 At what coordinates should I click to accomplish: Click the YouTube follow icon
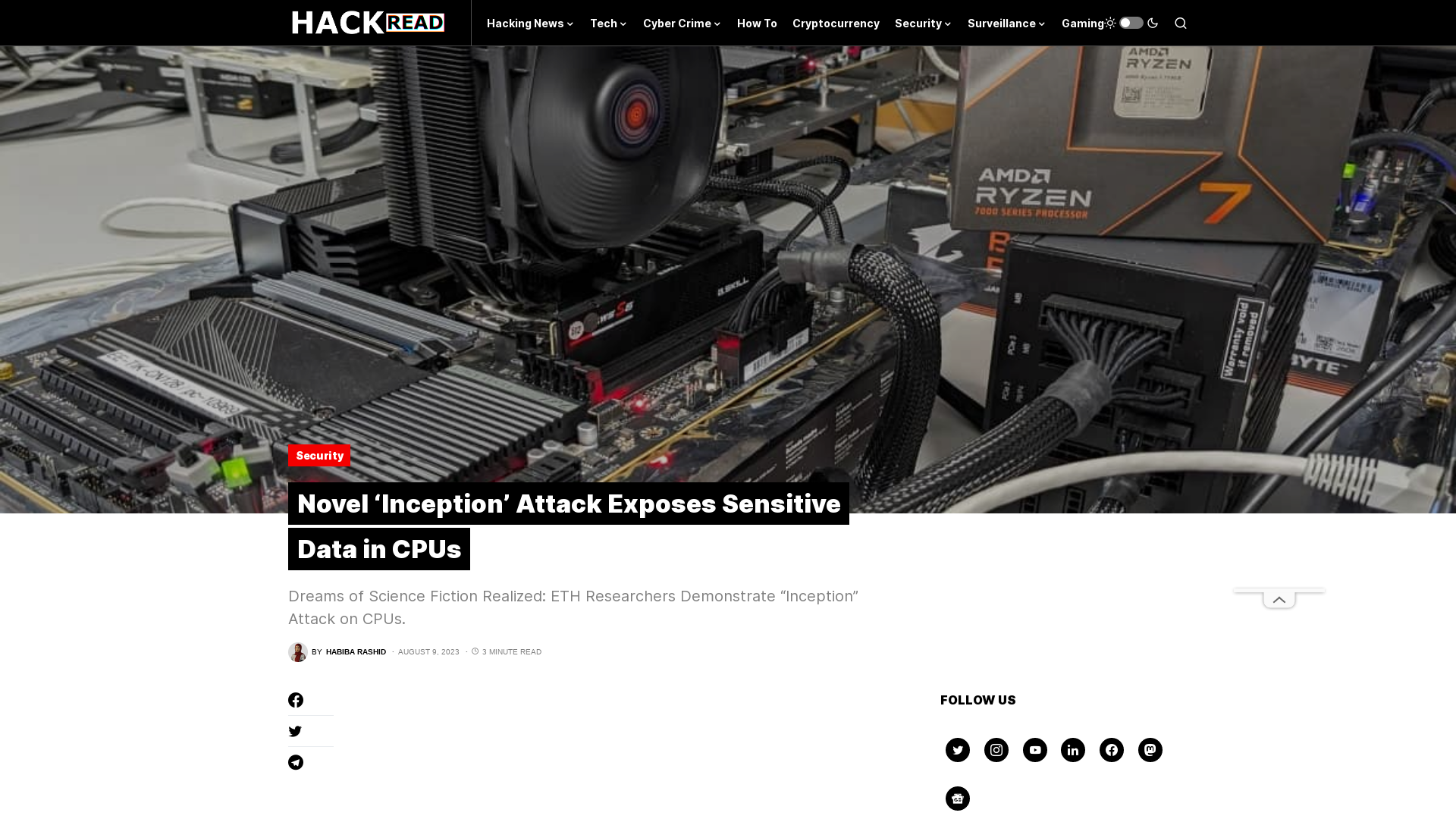point(1035,749)
